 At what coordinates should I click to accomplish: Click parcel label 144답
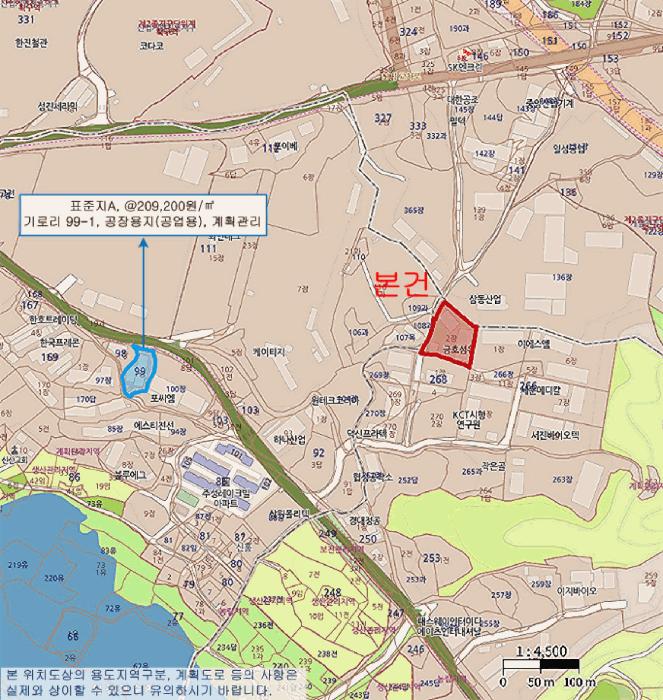point(492,117)
